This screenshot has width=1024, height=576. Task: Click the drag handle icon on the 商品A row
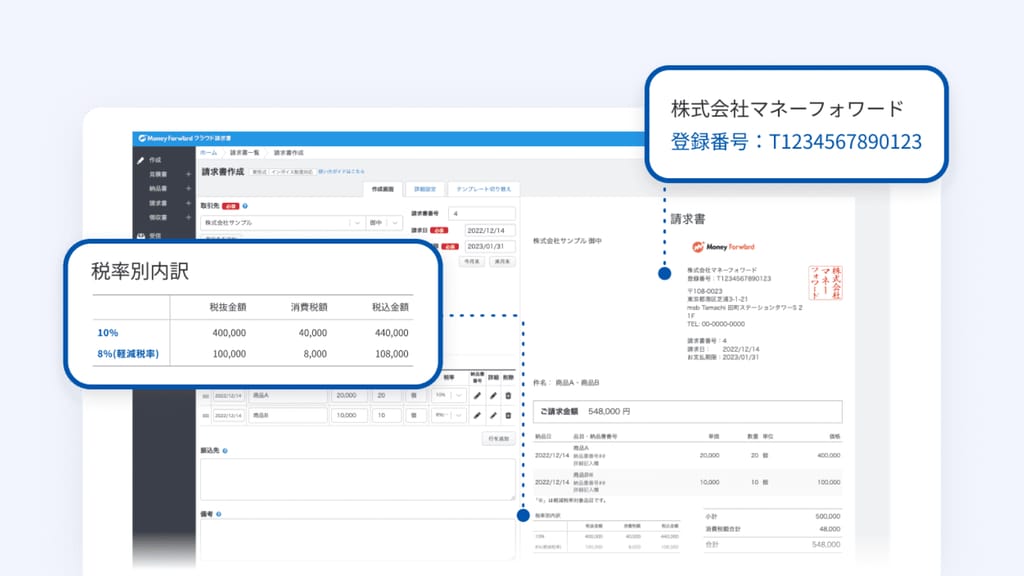click(208, 396)
